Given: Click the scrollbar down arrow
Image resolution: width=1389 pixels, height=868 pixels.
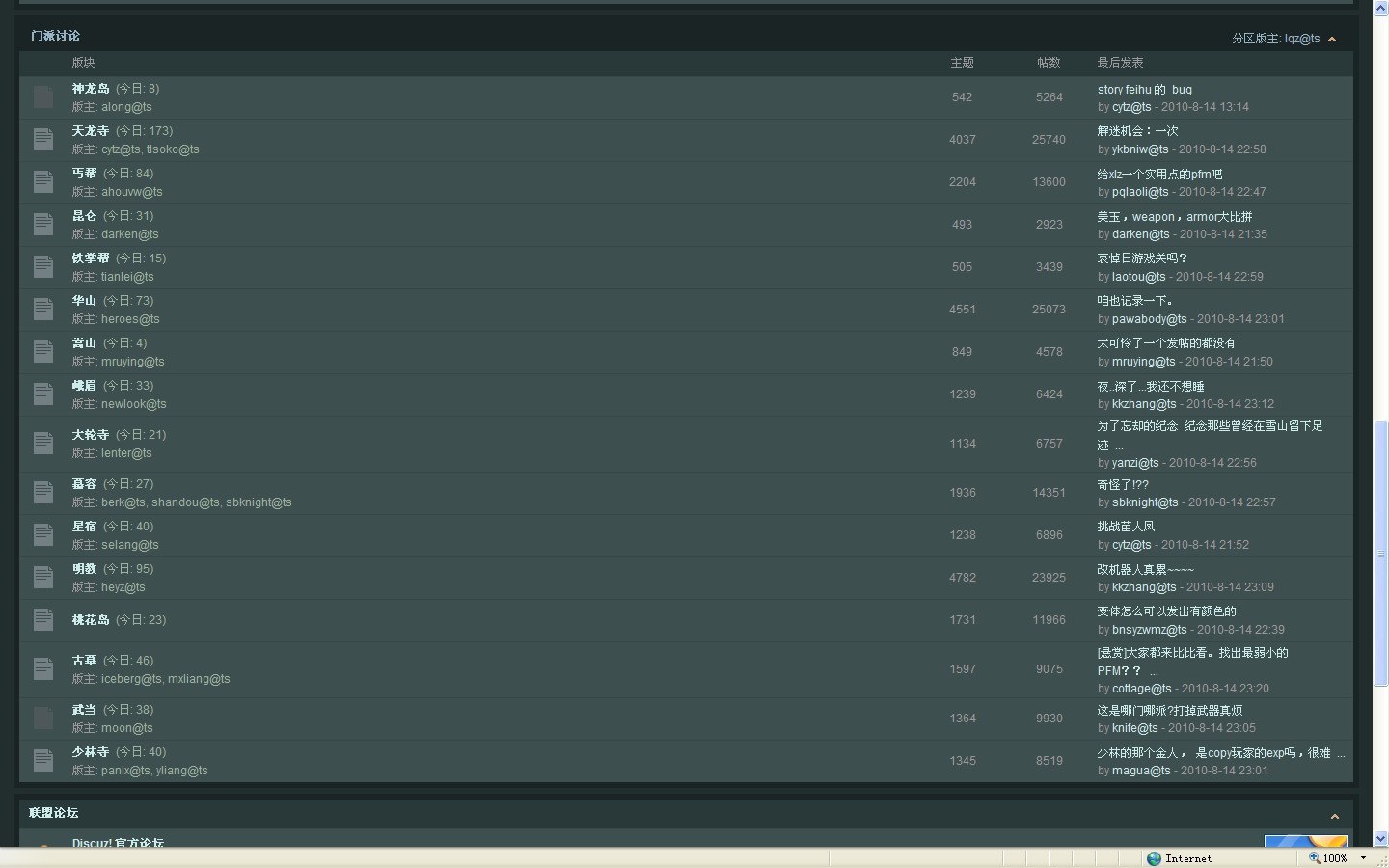Looking at the screenshot, I should [x=1380, y=839].
